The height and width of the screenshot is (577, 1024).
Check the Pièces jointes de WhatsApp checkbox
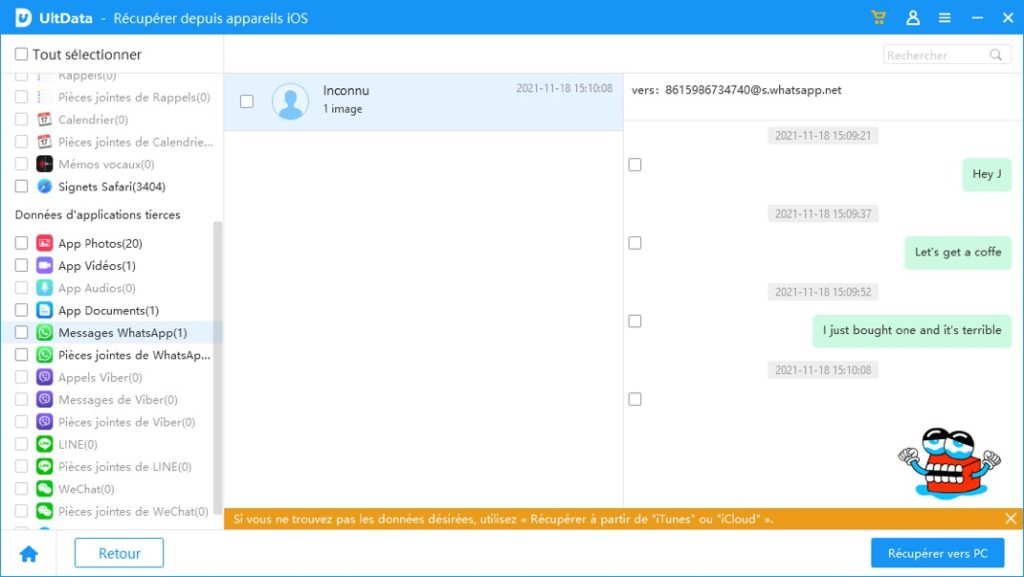(x=22, y=355)
